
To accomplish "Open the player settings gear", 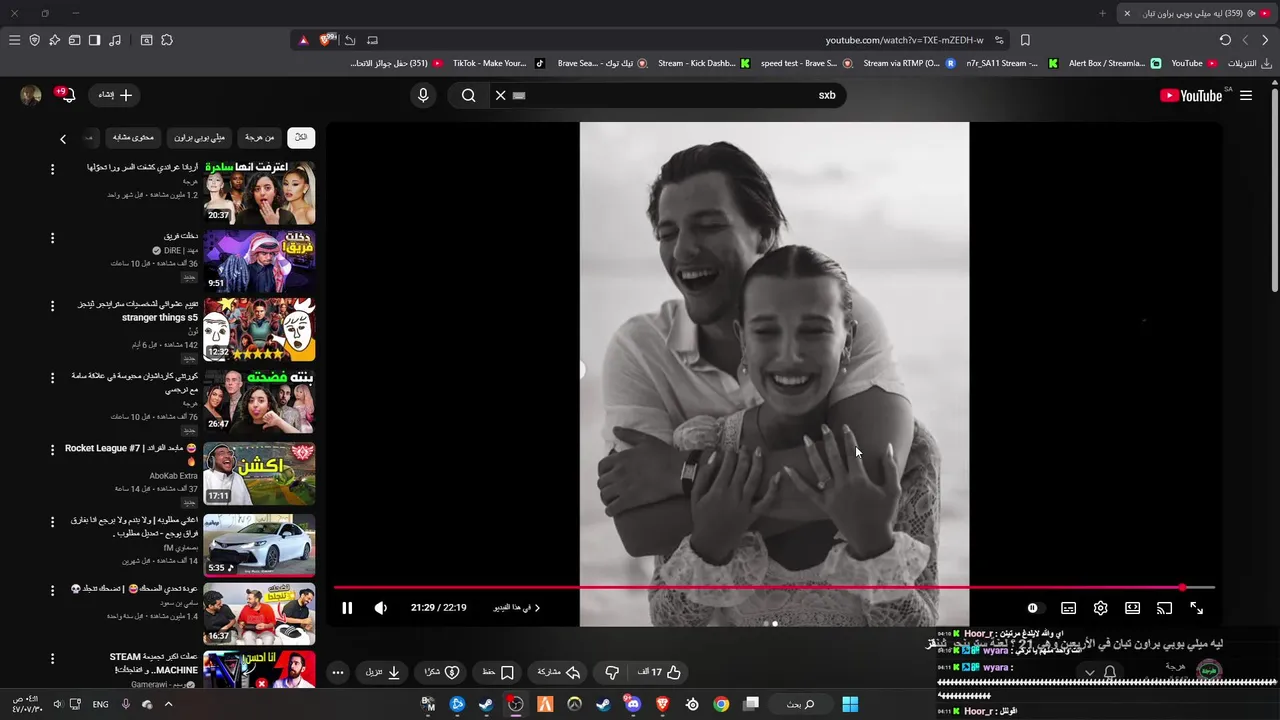I will (x=1100, y=608).
